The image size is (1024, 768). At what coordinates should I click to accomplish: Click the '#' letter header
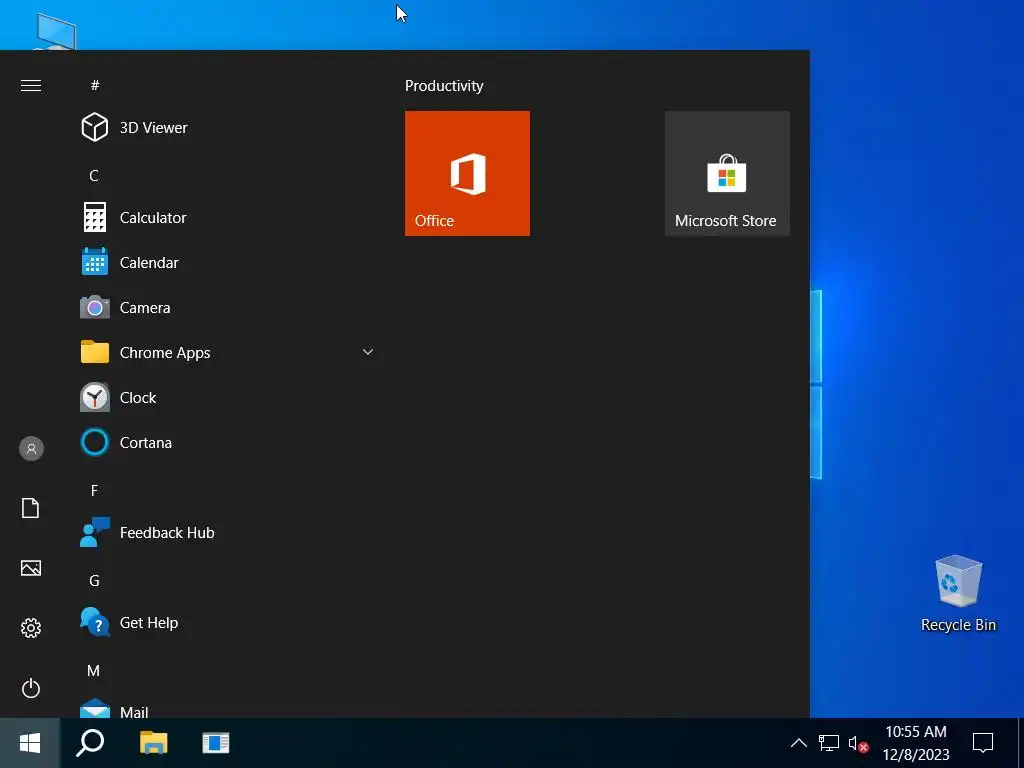click(x=95, y=86)
